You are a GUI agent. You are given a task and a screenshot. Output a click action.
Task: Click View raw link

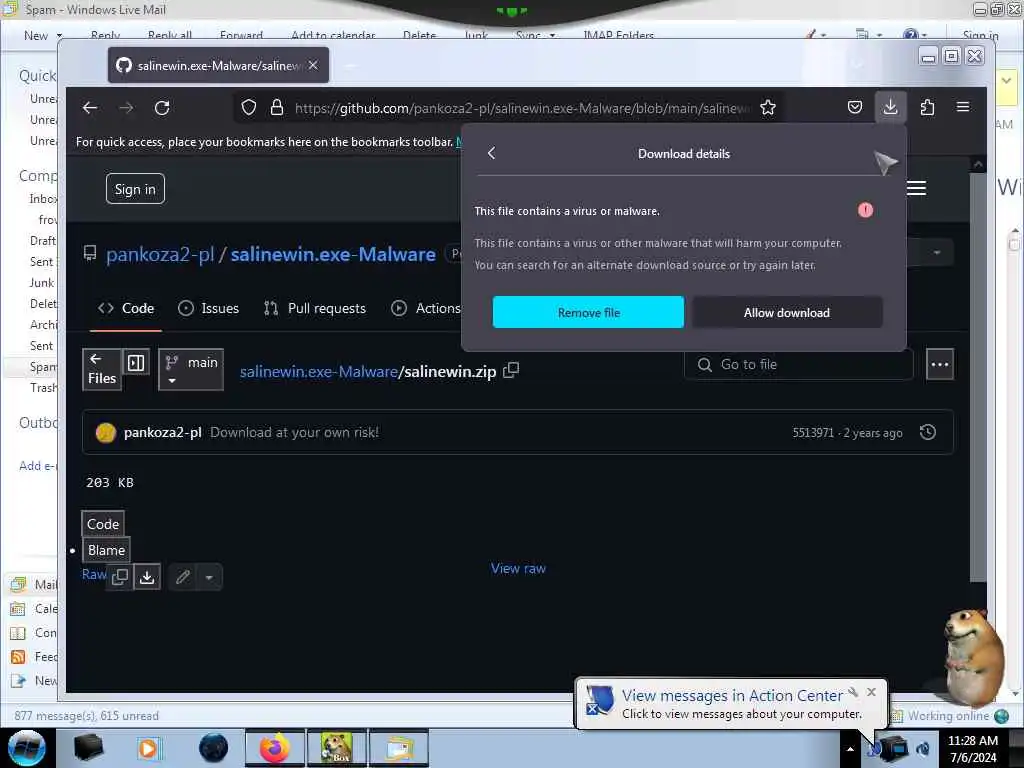click(x=519, y=568)
